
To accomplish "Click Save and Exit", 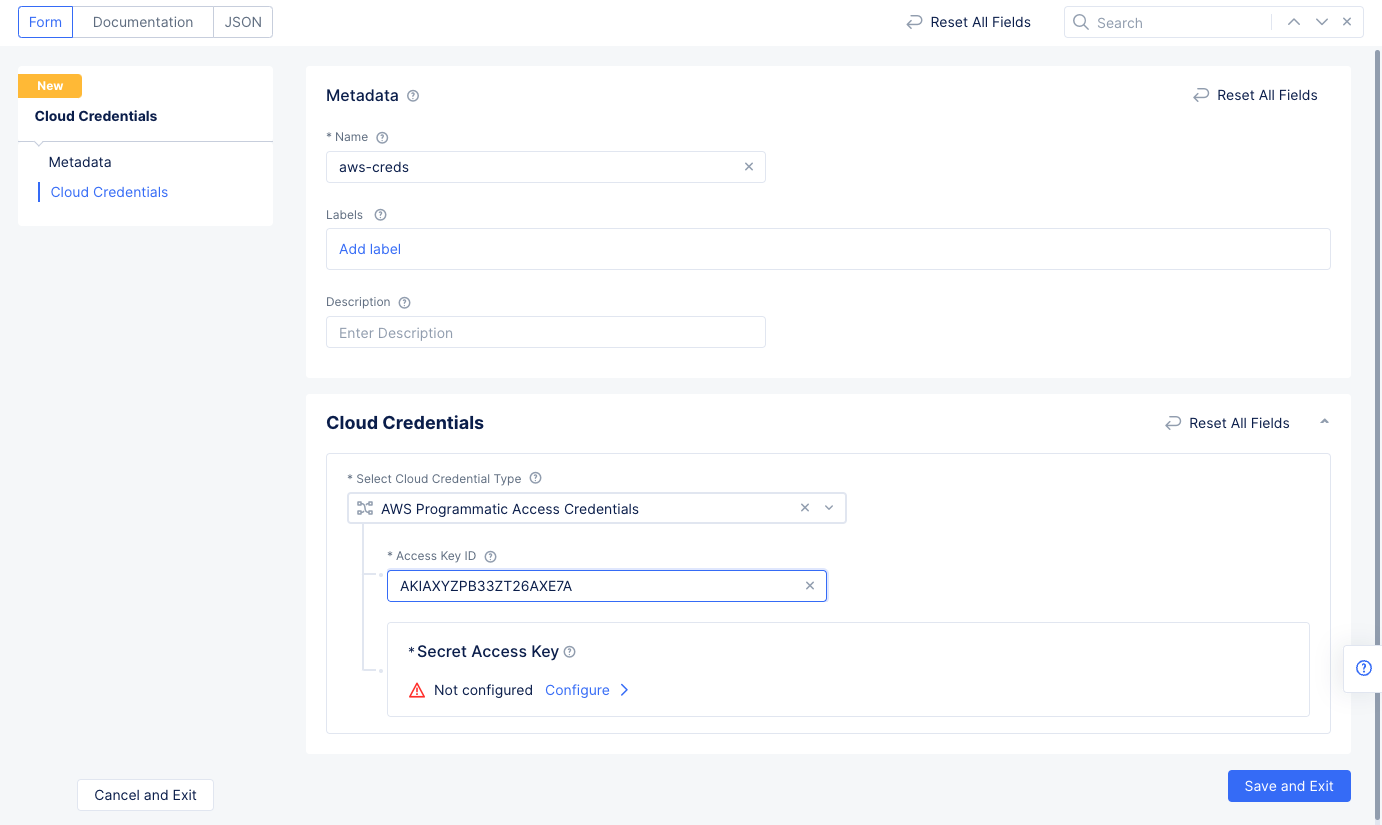I will point(1289,786).
